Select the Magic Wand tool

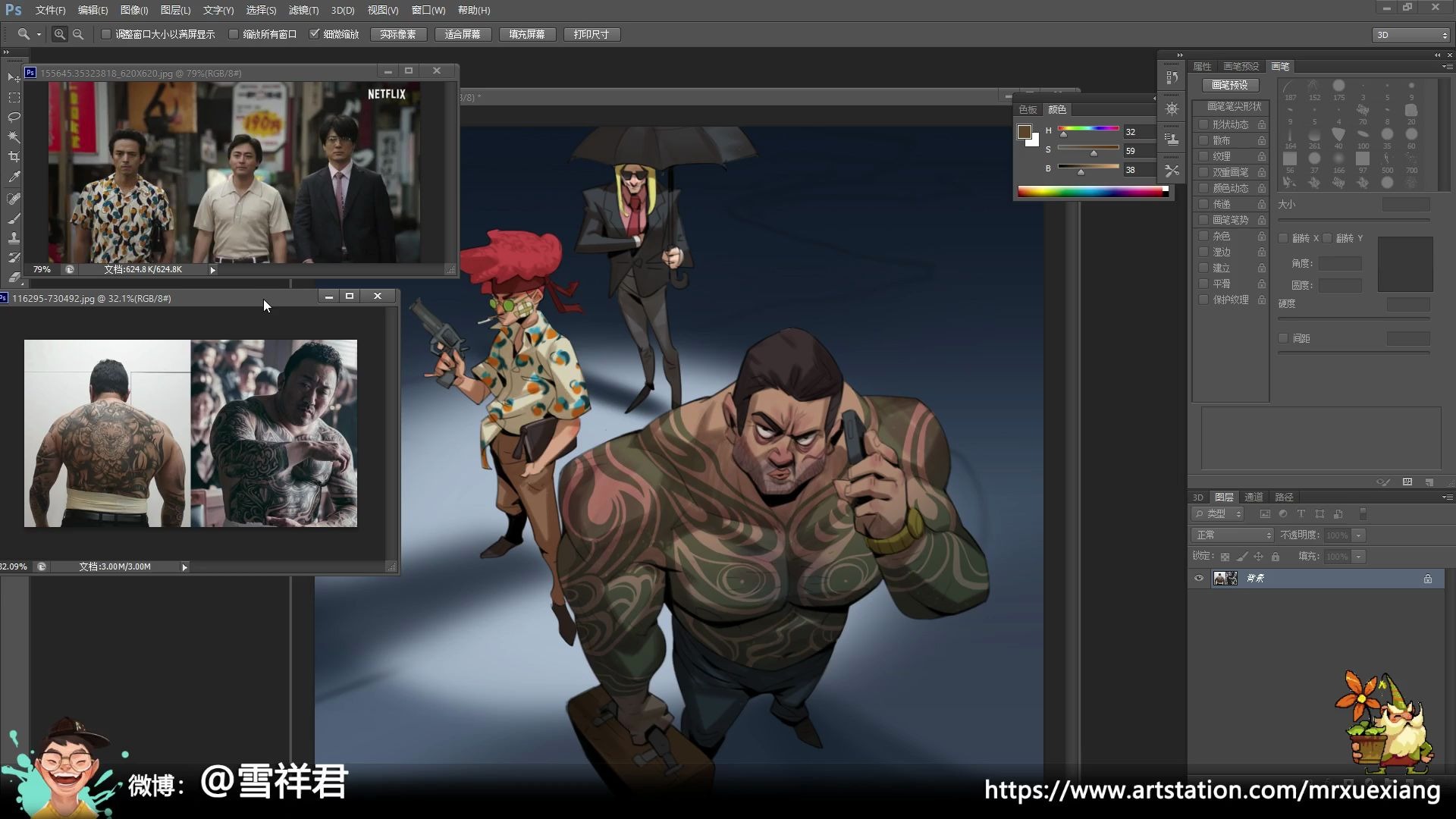[x=14, y=137]
